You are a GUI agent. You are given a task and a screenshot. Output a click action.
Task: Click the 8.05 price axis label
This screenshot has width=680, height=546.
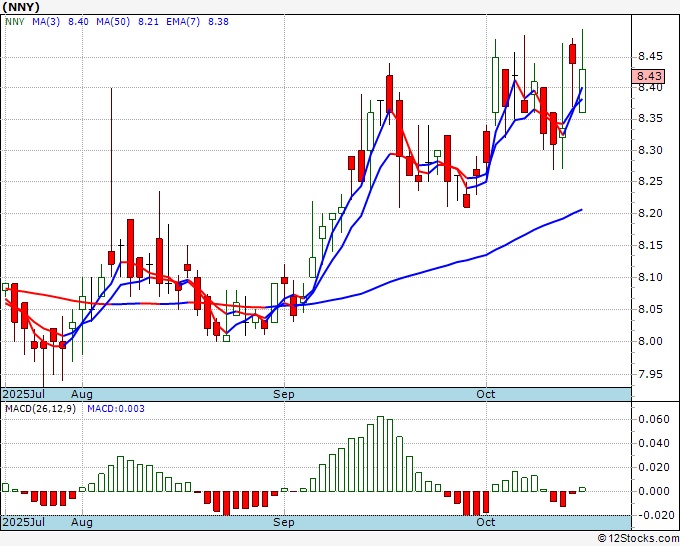tap(650, 309)
